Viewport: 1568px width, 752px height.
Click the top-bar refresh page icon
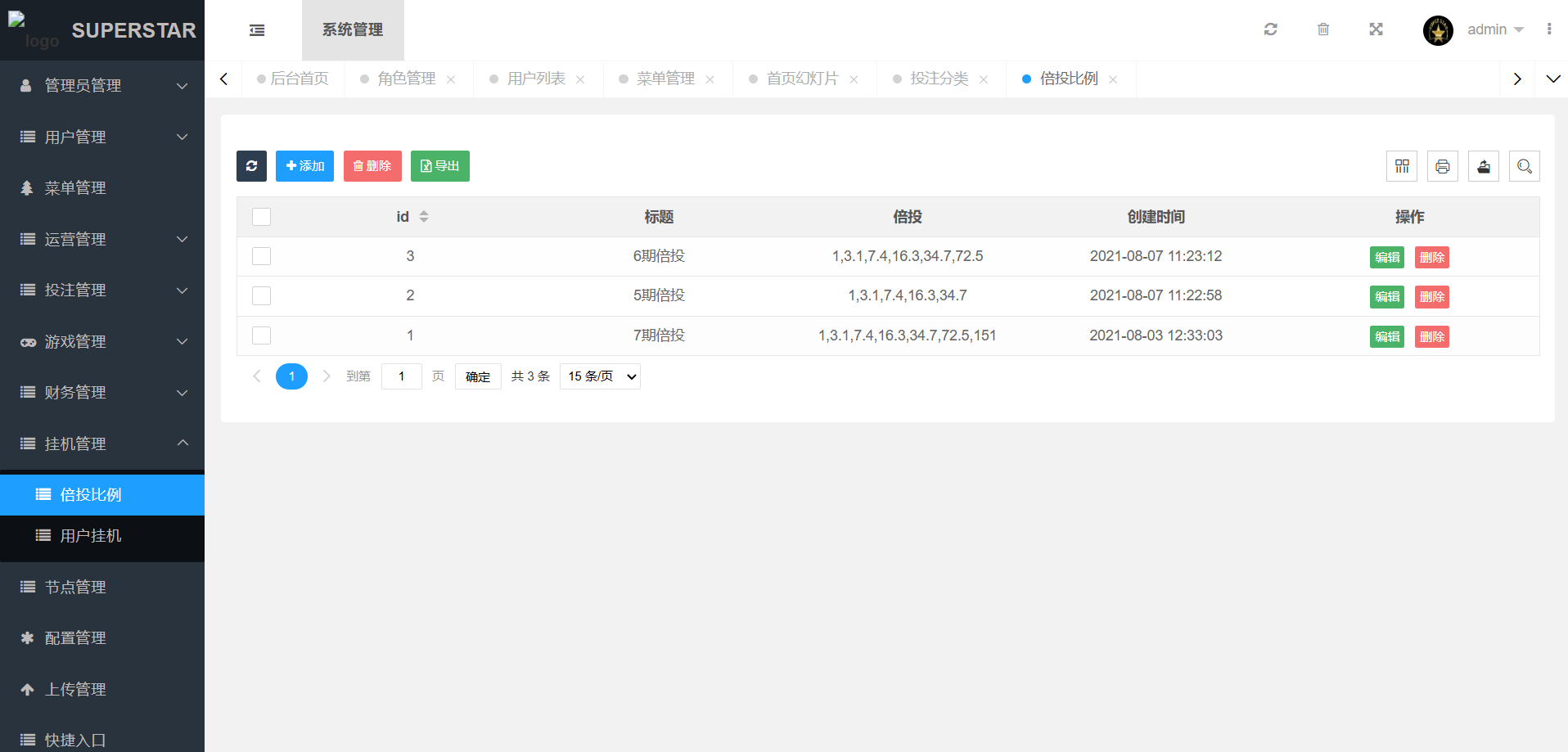click(1270, 29)
